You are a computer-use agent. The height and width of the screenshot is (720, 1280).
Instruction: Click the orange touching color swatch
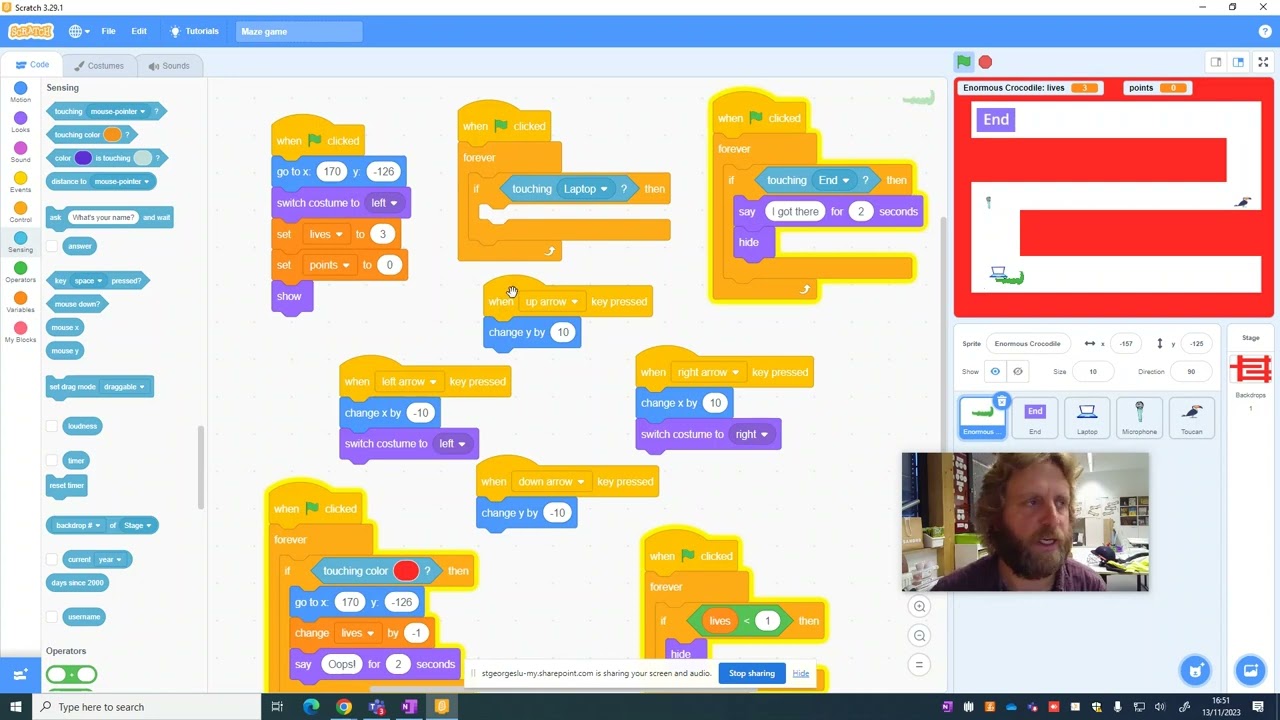(x=112, y=134)
